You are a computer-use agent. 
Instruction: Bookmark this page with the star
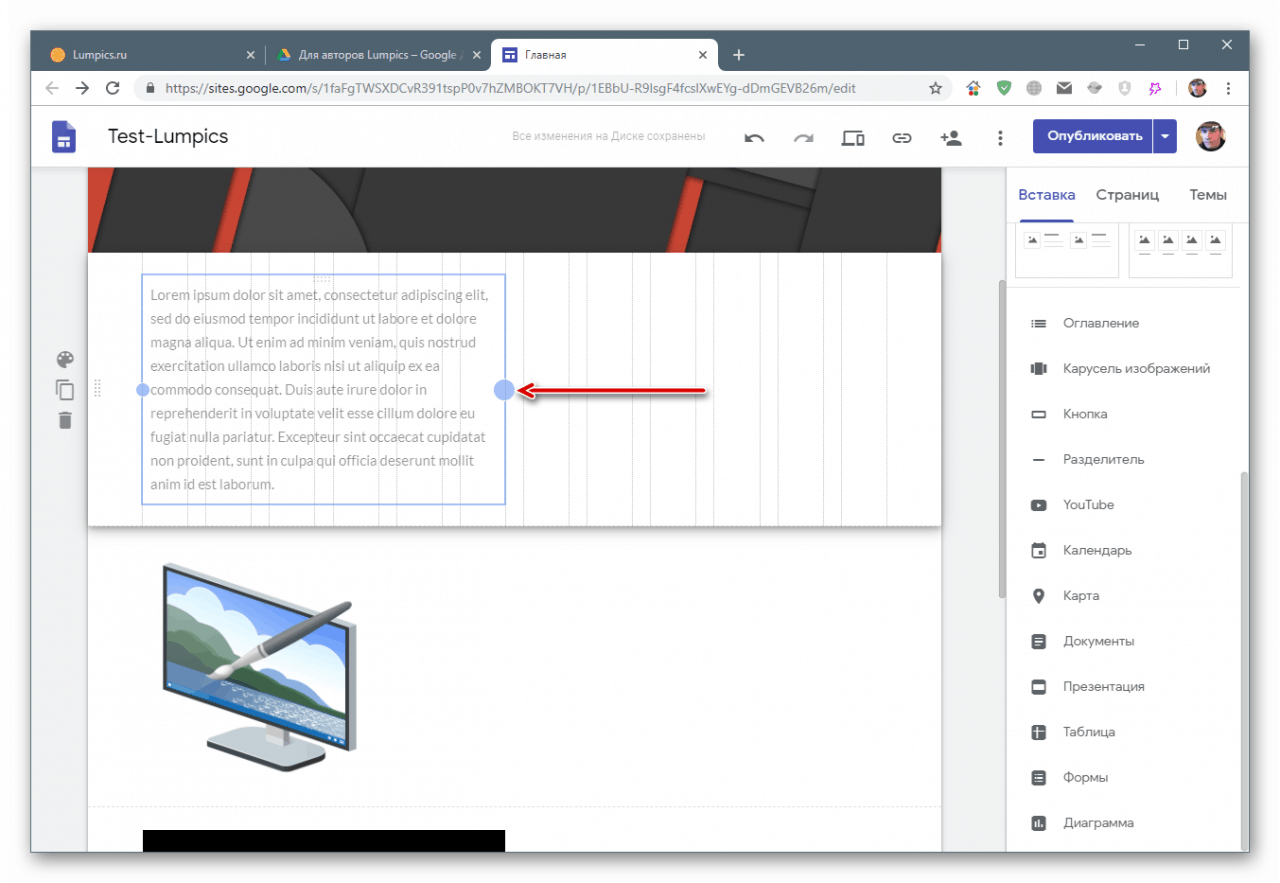click(936, 88)
